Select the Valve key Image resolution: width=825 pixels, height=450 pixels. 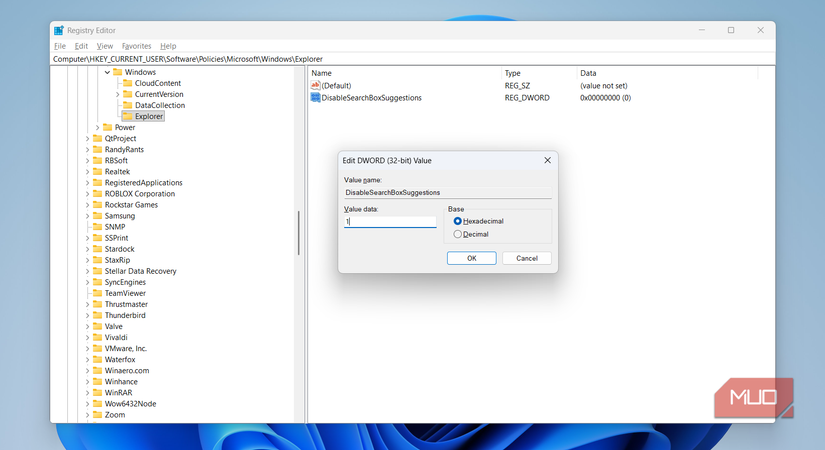(x=113, y=326)
